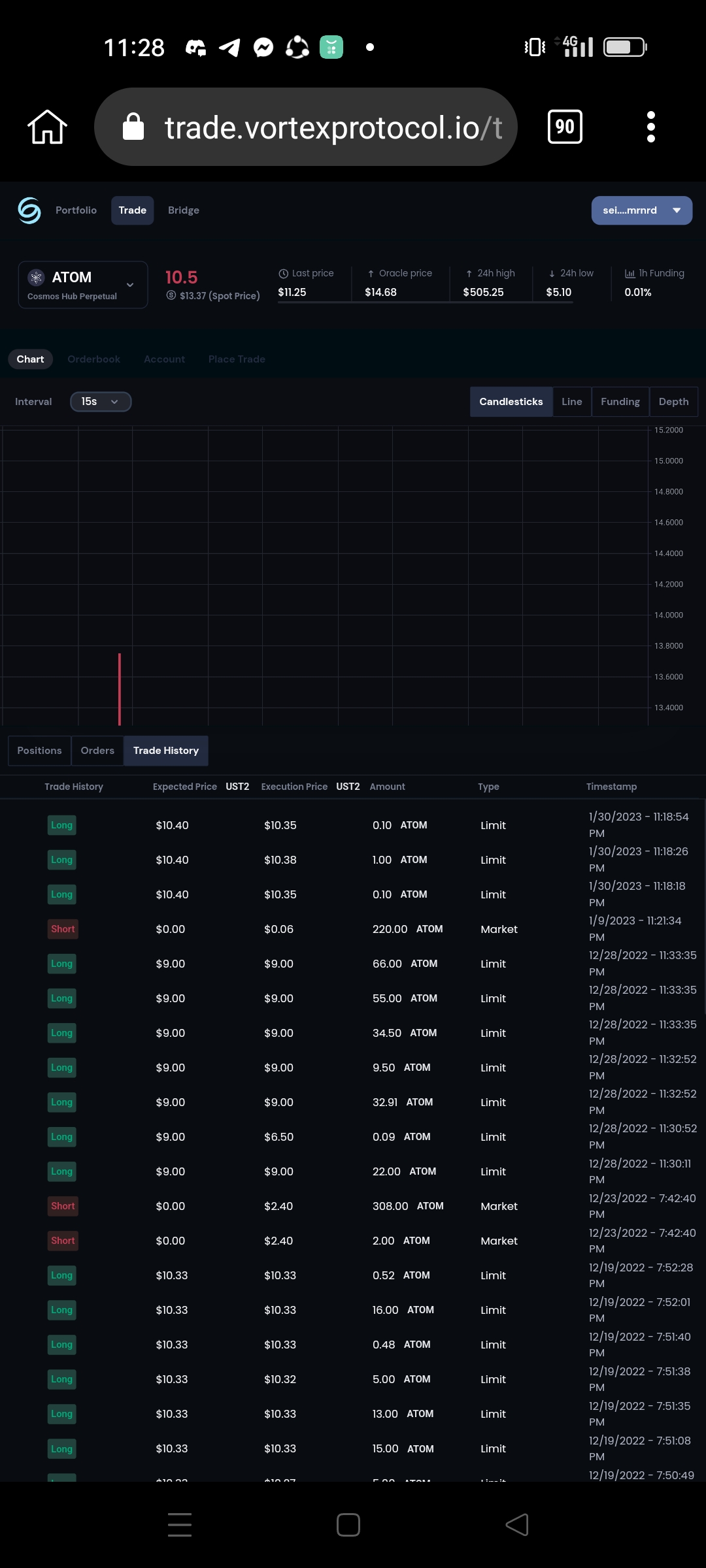Tap the Messenger notification icon in status bar
This screenshot has height=1568, width=706.
pos(263,48)
